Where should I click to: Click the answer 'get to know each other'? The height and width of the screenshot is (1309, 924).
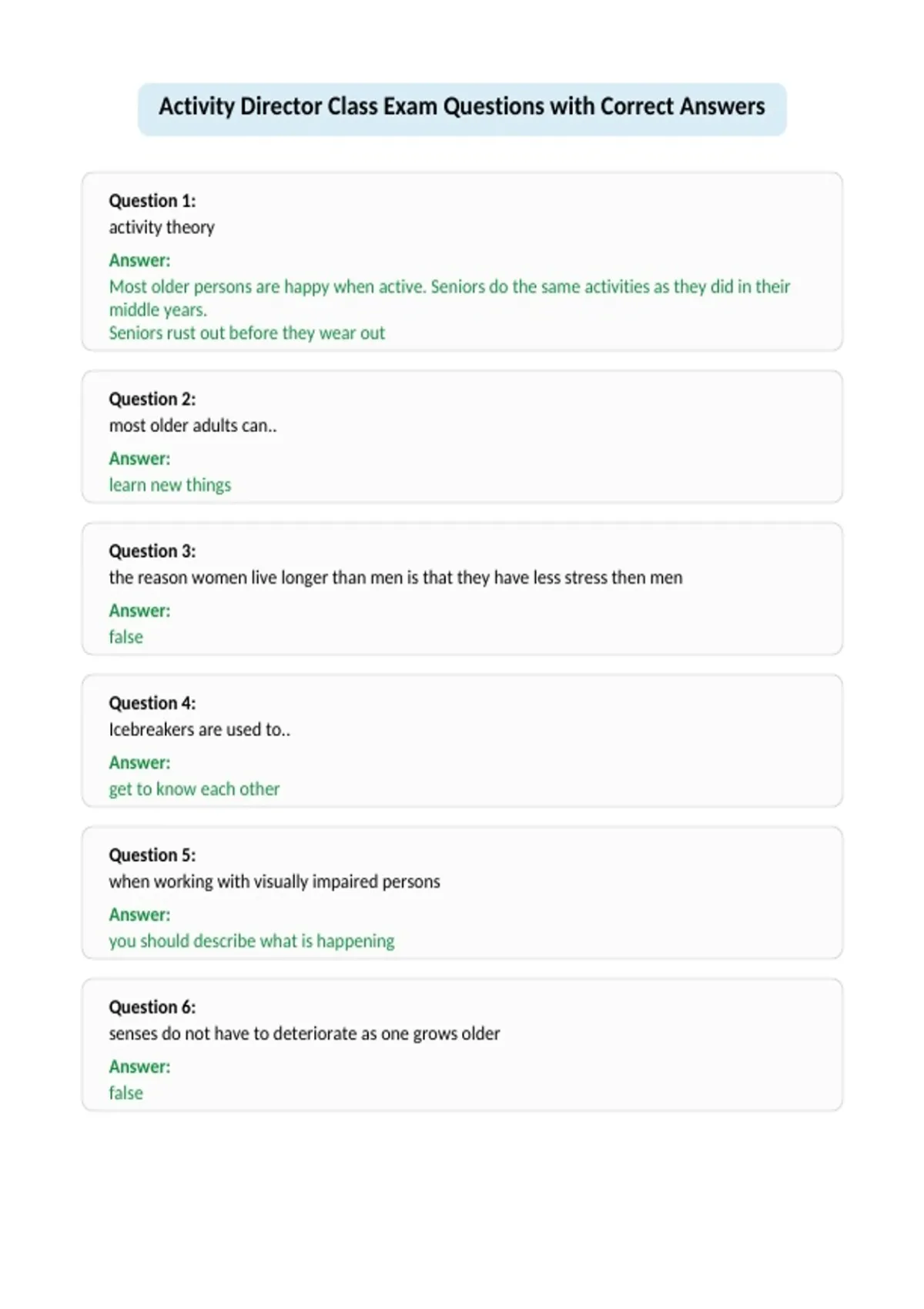[x=194, y=789]
